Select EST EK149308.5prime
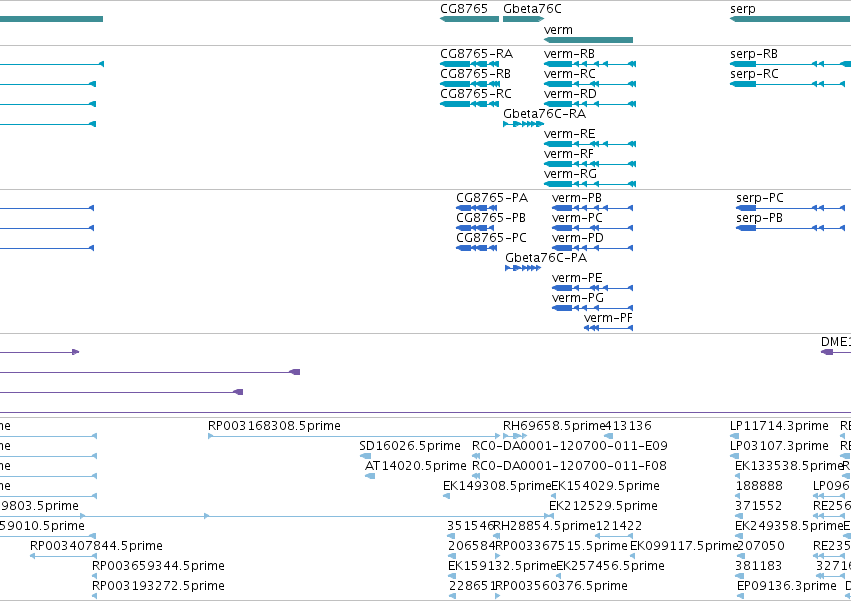Viewport: 851px width, 601px height. (x=447, y=496)
